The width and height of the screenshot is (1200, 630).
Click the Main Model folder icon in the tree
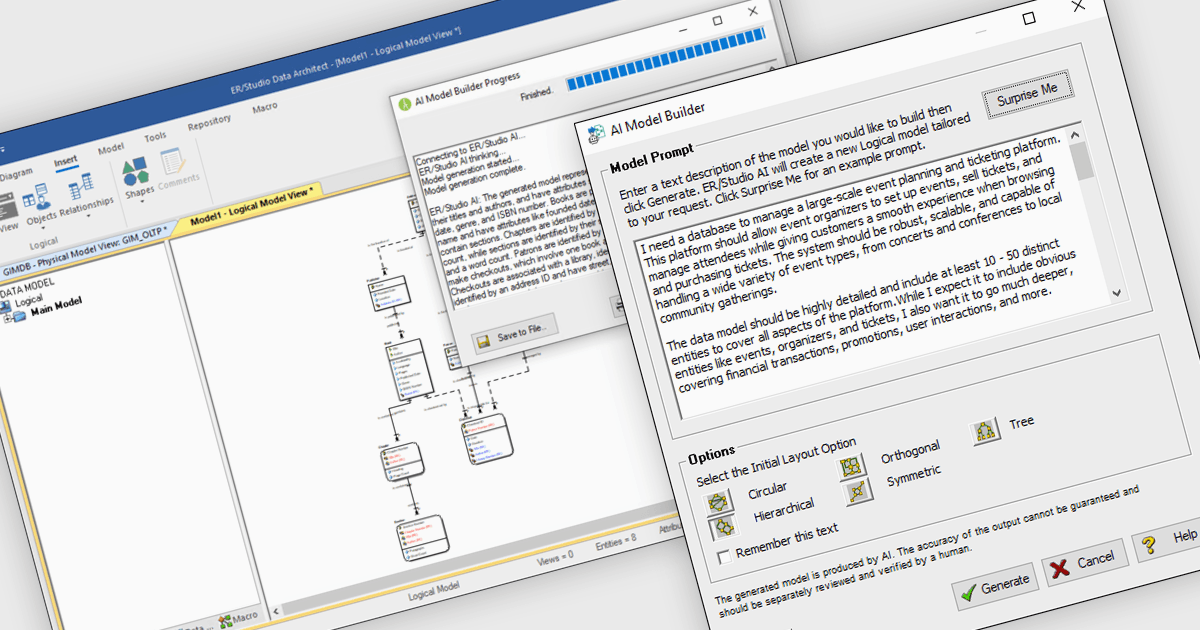click(21, 317)
